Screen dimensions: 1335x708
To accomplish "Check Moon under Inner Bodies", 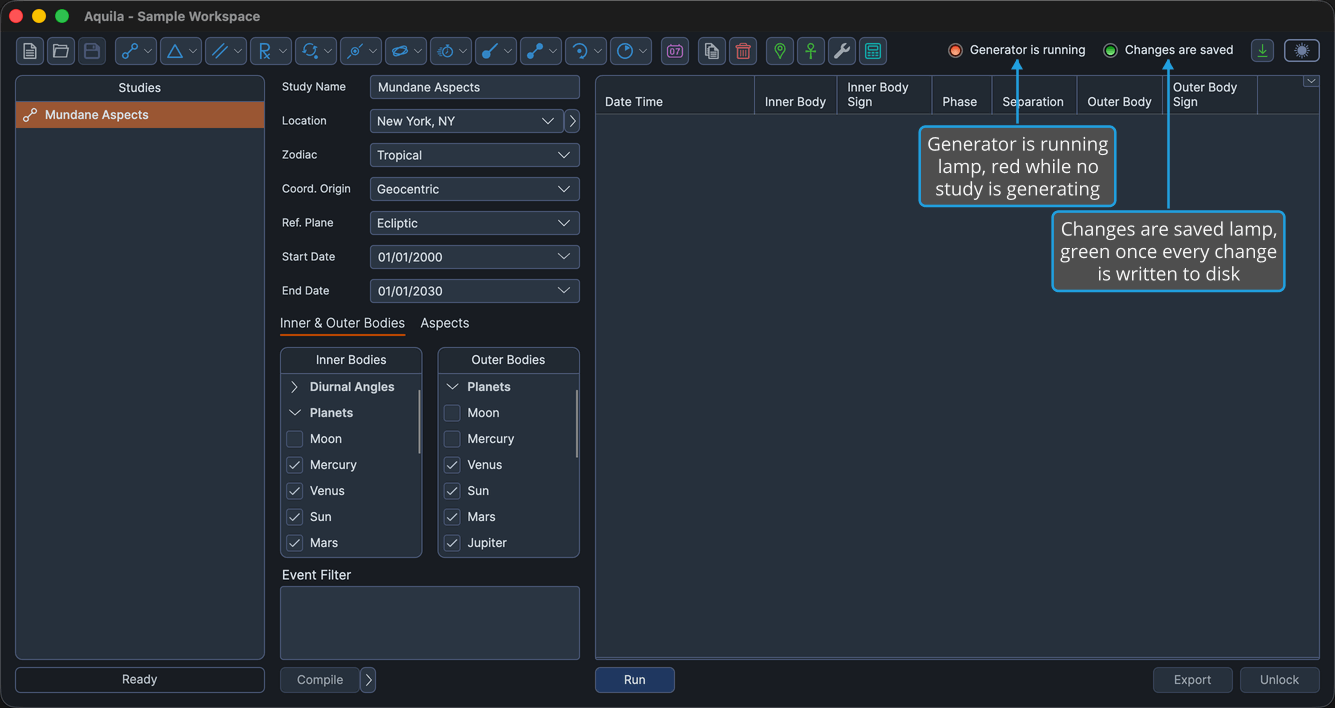I will (x=295, y=439).
